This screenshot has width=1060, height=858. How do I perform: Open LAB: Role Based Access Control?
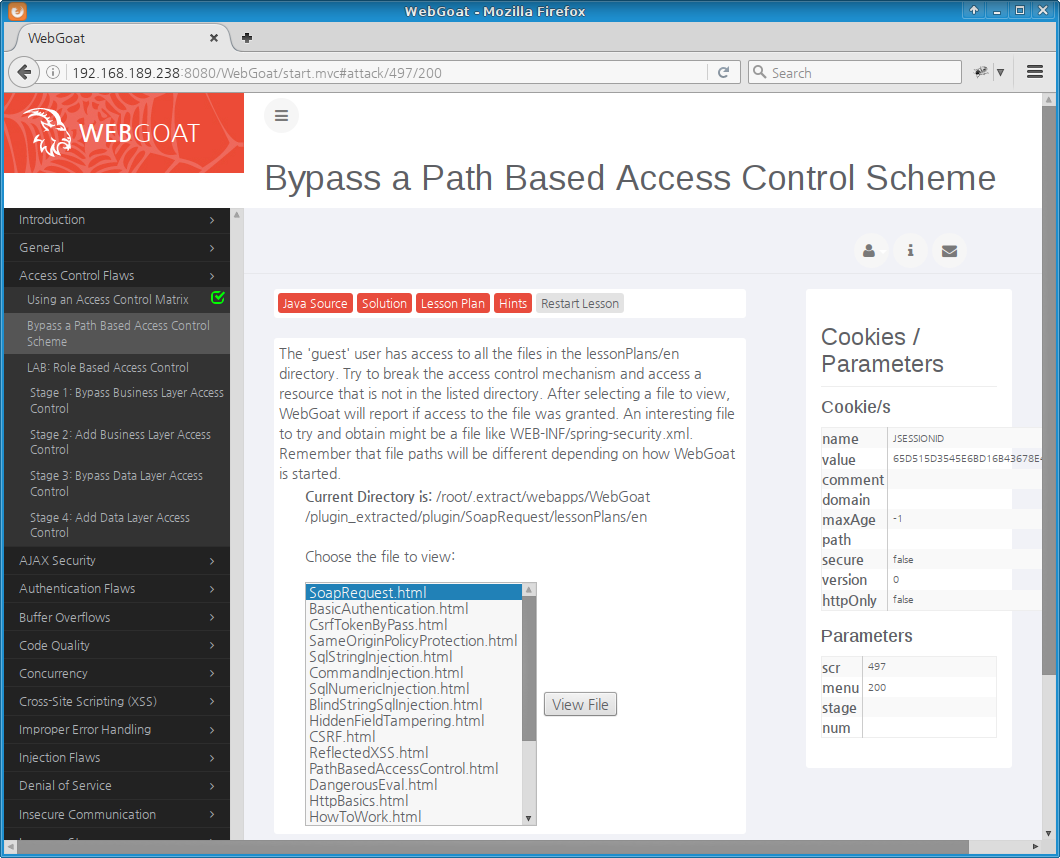point(107,368)
